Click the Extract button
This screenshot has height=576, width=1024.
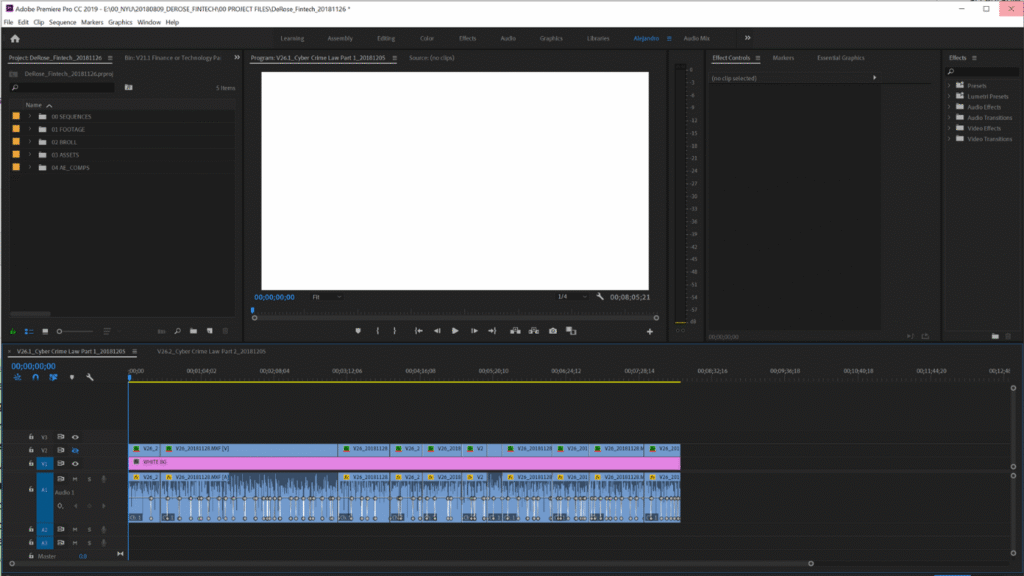tap(534, 331)
